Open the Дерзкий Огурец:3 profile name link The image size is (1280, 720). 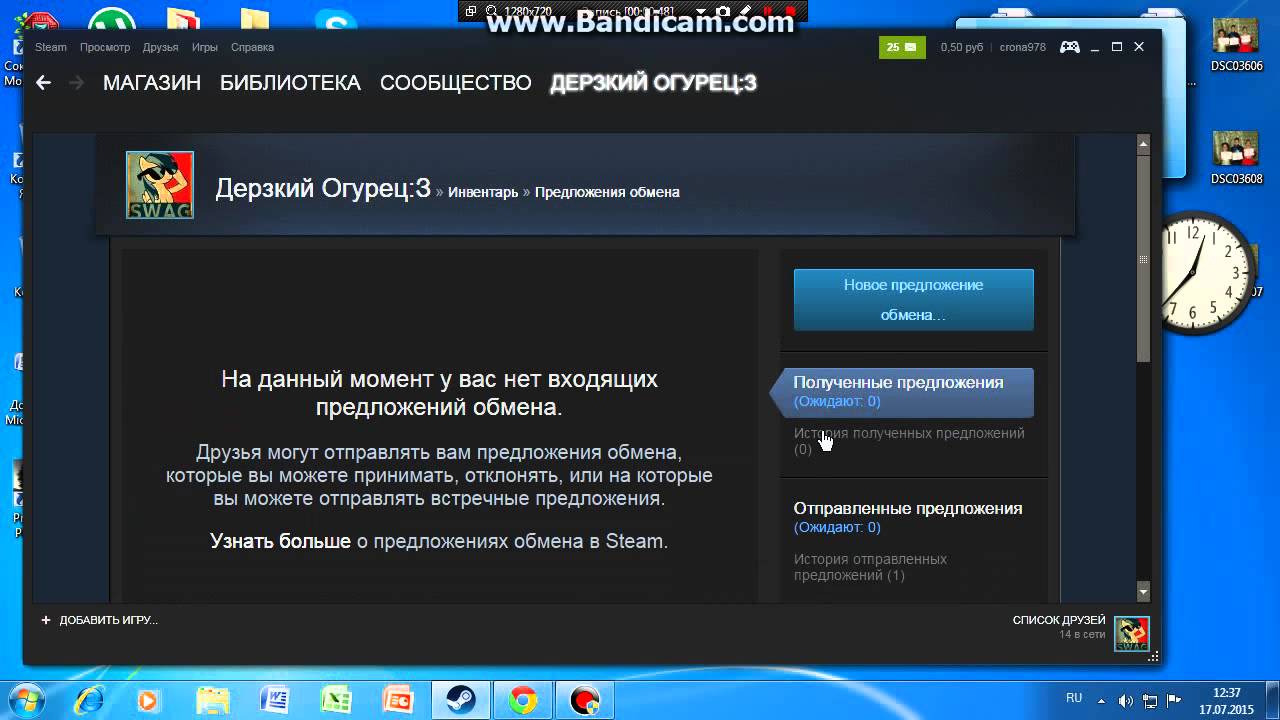click(323, 188)
